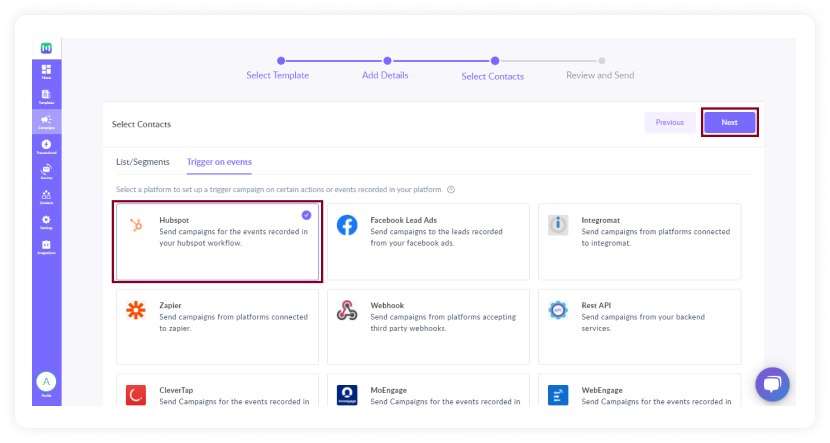Click the Select Template progress dot

pyautogui.click(x=281, y=61)
